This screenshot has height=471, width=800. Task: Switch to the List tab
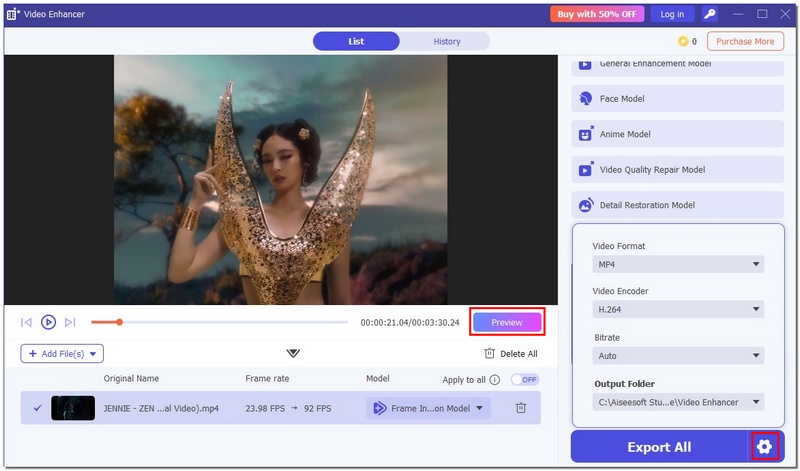coord(356,41)
